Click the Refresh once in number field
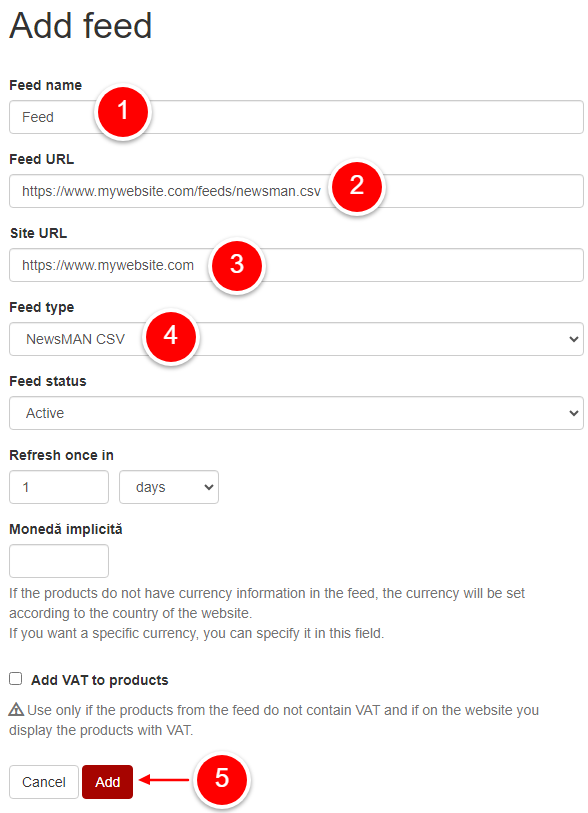This screenshot has width=588, height=813. (59, 487)
